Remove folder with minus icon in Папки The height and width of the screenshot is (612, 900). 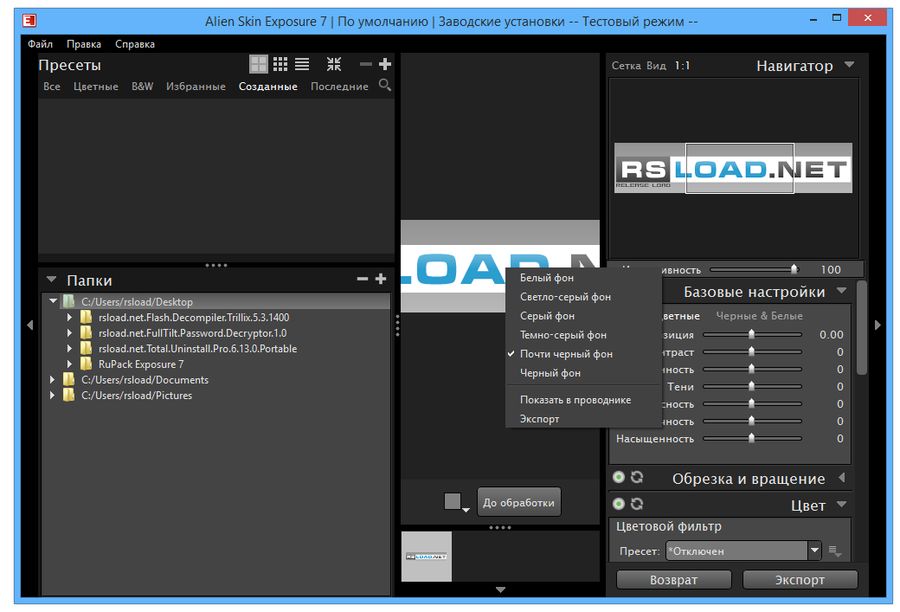point(362,279)
